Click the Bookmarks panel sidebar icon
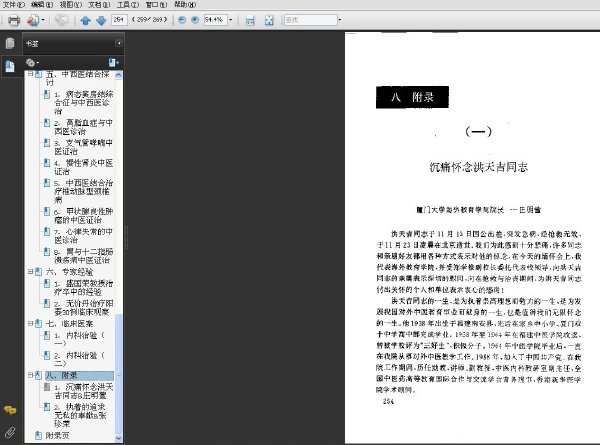This screenshot has width=600, height=445. pos(10,66)
